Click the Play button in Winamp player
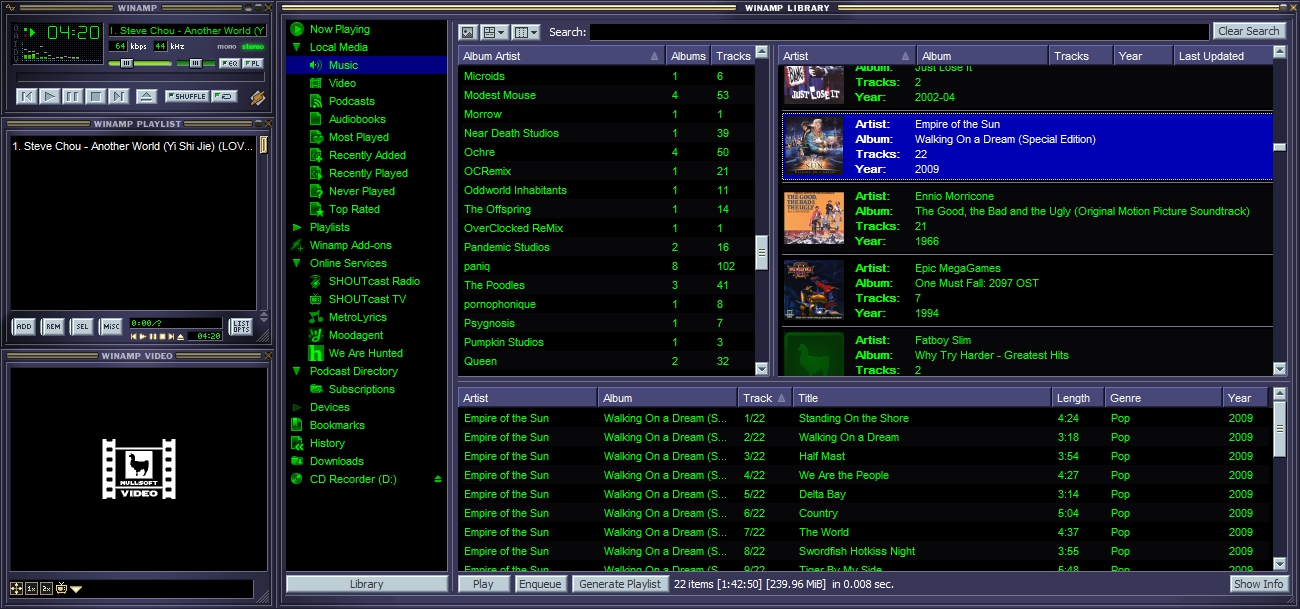Viewport: 1300px width, 609px height. 50,96
